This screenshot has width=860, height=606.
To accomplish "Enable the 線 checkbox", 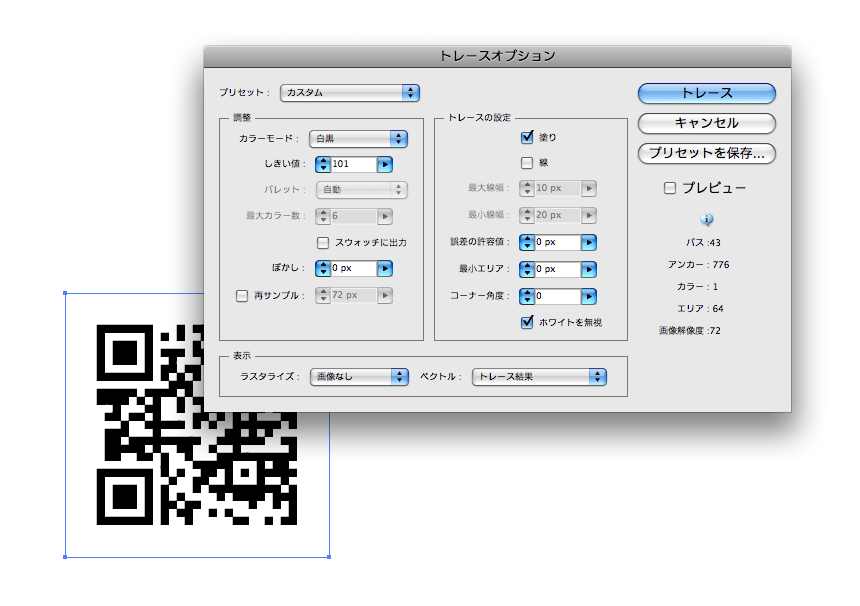I will pyautogui.click(x=527, y=163).
